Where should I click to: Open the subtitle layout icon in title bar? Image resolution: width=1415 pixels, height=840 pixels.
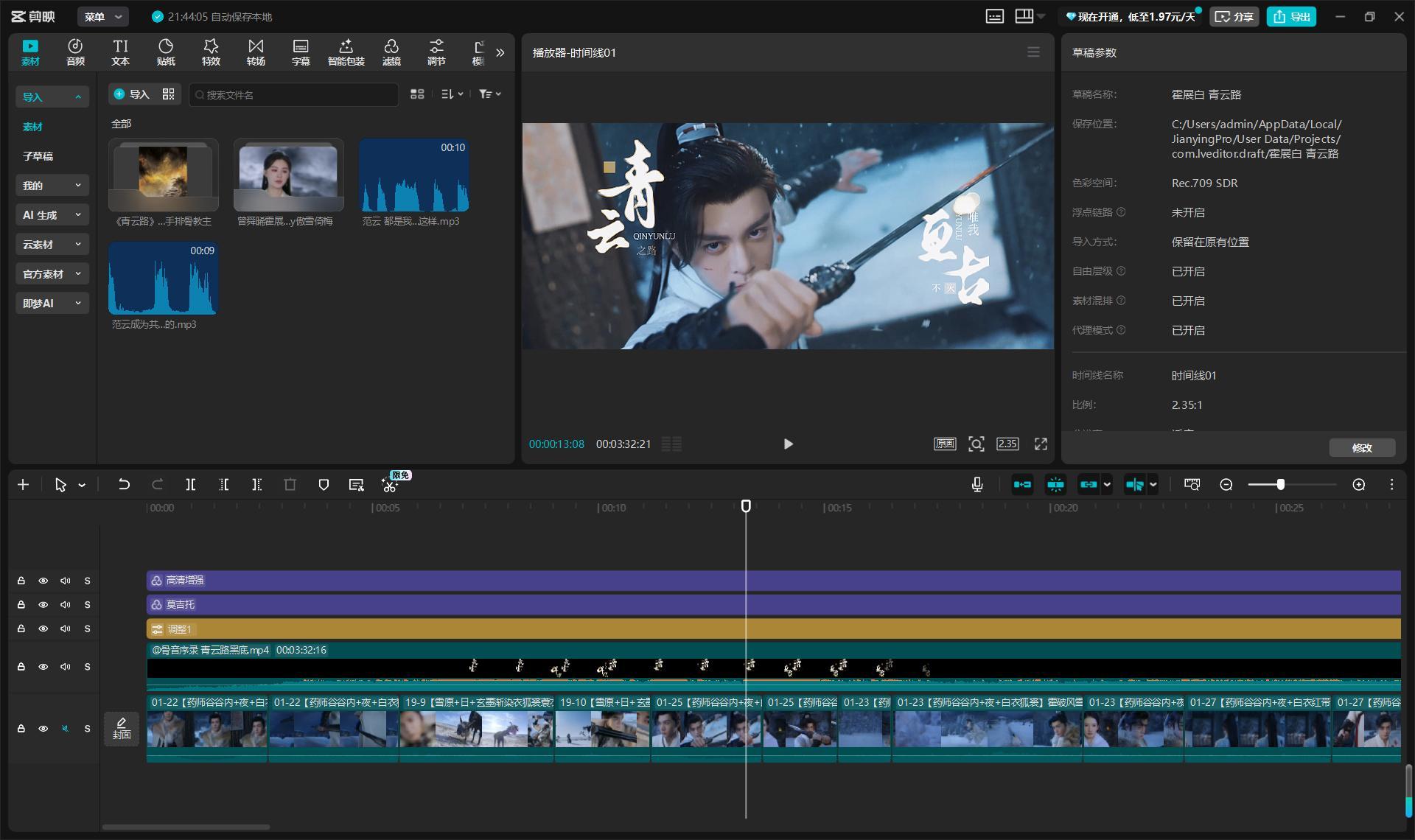pos(995,16)
